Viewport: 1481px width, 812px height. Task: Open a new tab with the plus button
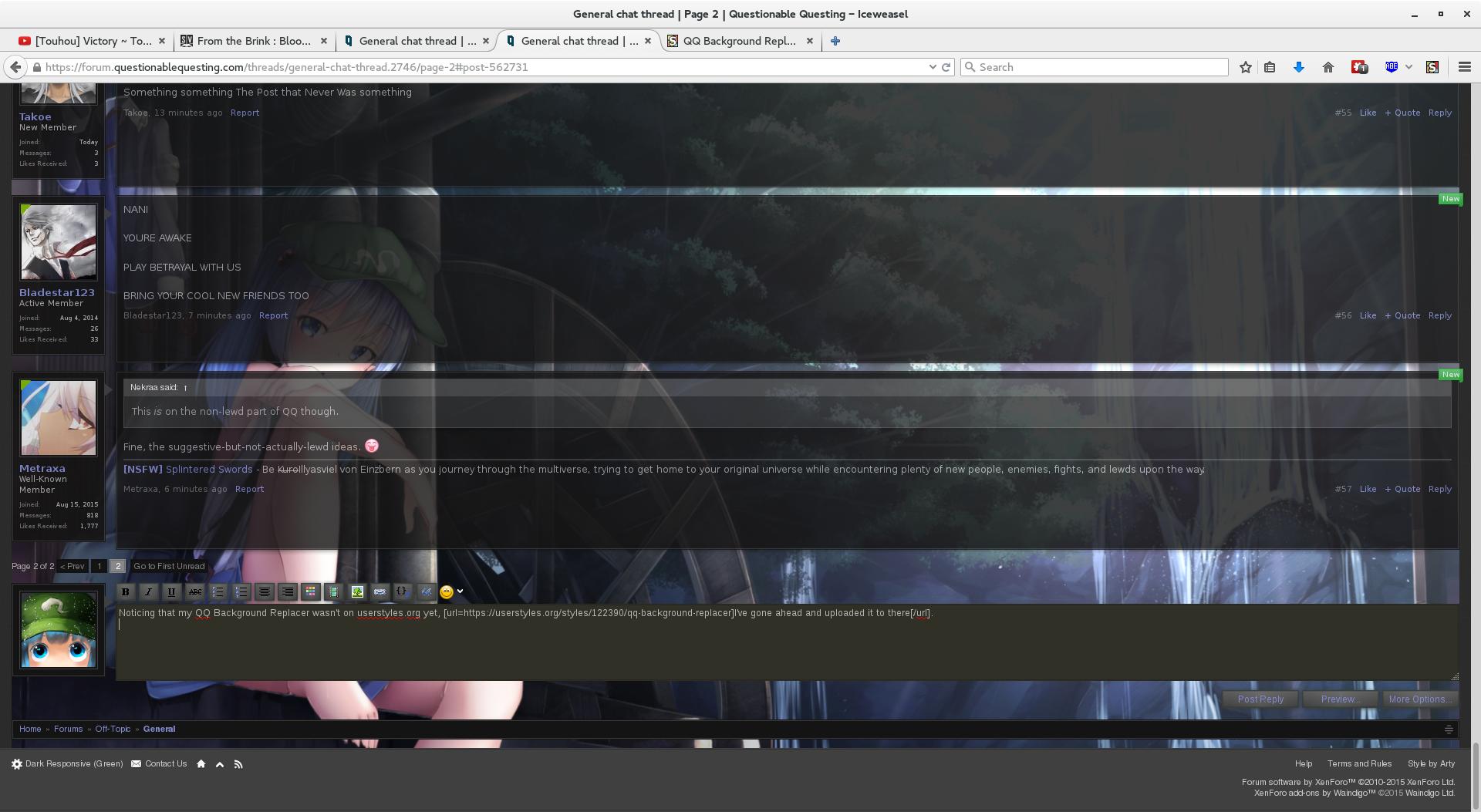point(835,41)
